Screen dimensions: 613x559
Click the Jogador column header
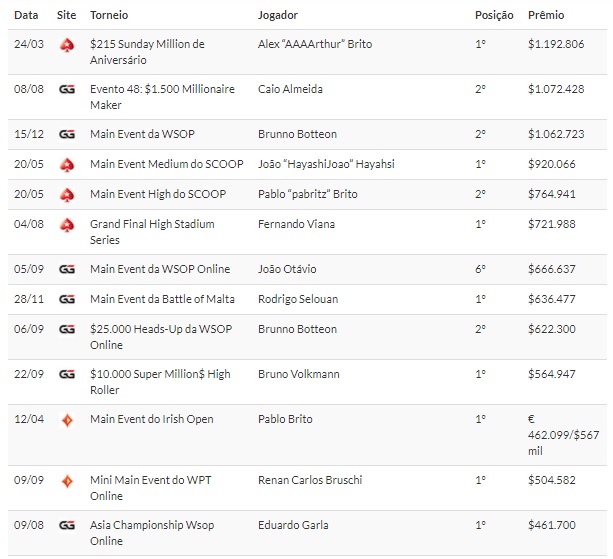(x=278, y=15)
